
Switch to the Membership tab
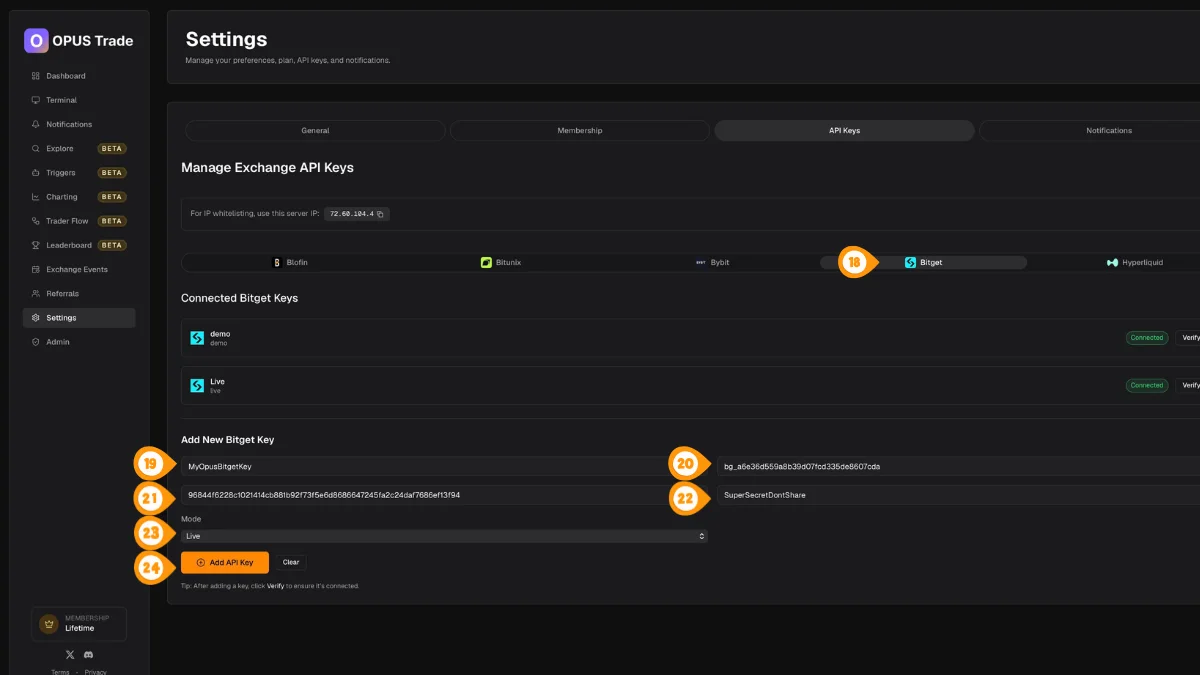point(580,130)
